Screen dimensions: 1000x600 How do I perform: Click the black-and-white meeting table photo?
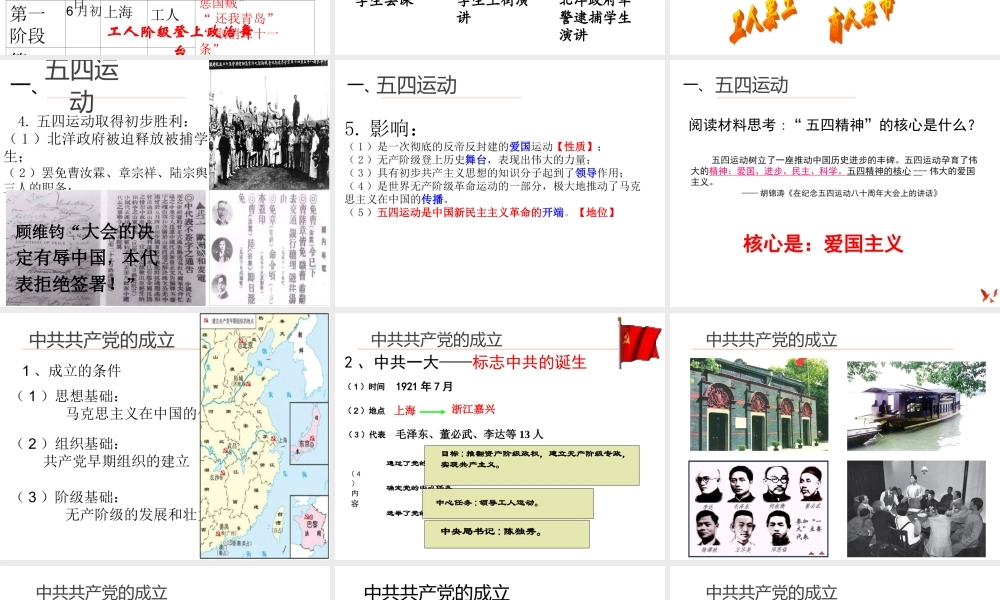click(916, 509)
